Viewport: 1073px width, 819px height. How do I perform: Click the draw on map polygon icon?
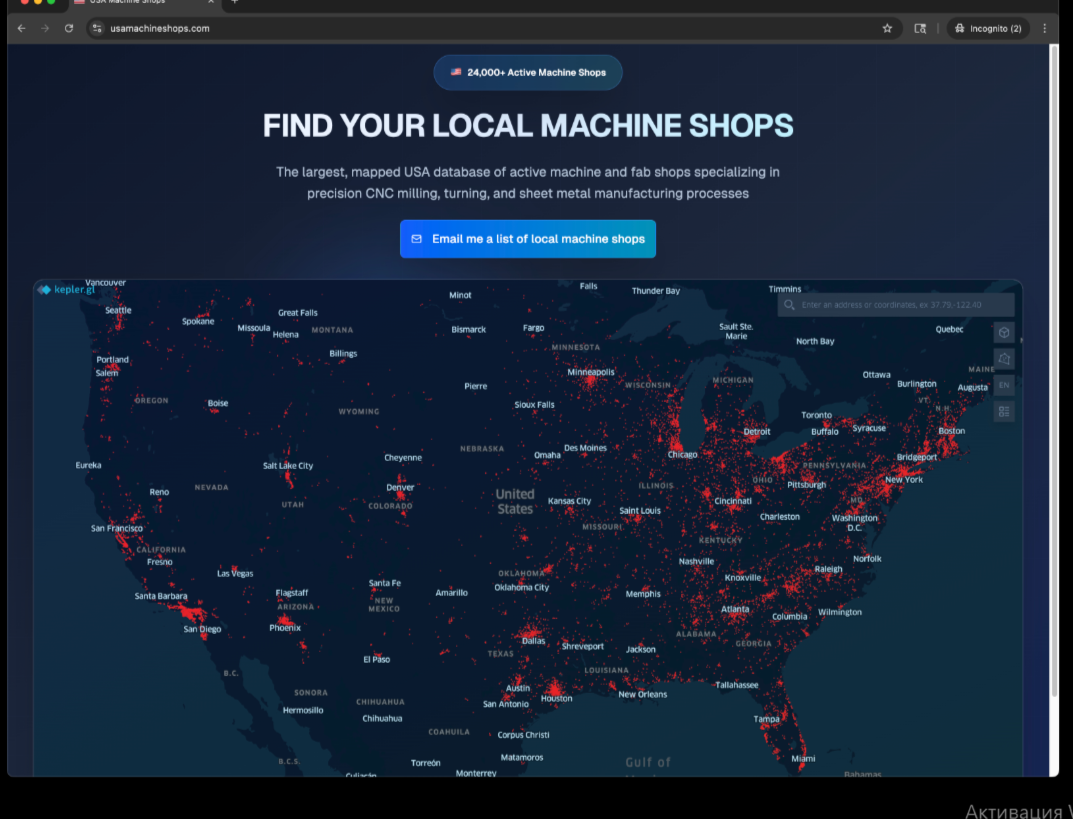pos(1004,359)
